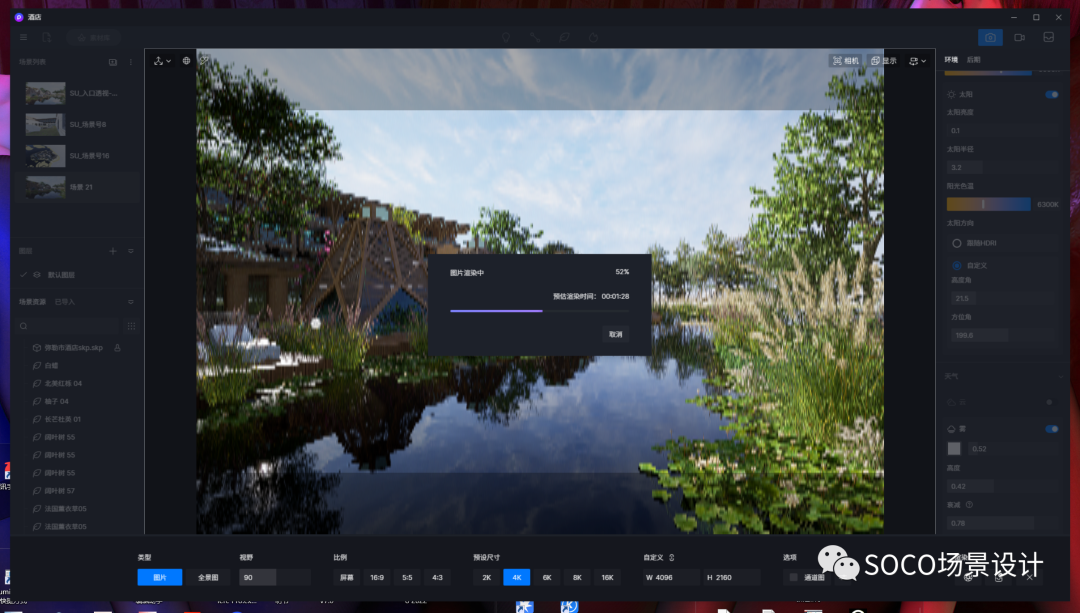Image resolution: width=1080 pixels, height=613 pixels.
Task: Select 全景图 panorama render type
Action: point(208,577)
